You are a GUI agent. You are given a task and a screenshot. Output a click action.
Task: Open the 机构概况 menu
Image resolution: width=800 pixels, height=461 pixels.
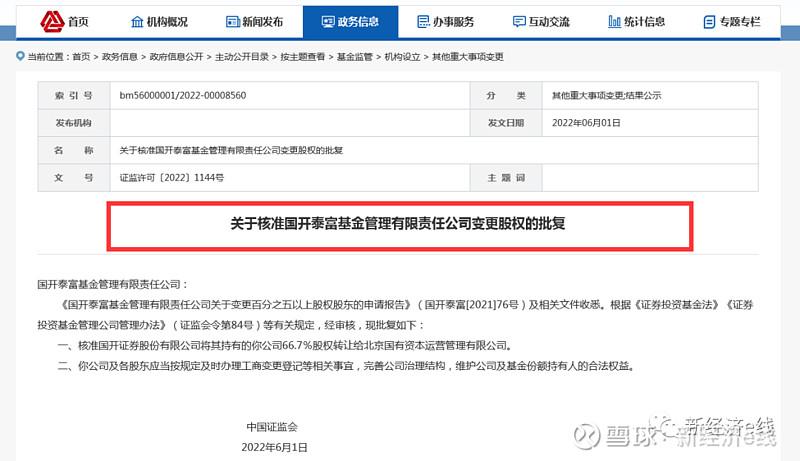tap(167, 21)
